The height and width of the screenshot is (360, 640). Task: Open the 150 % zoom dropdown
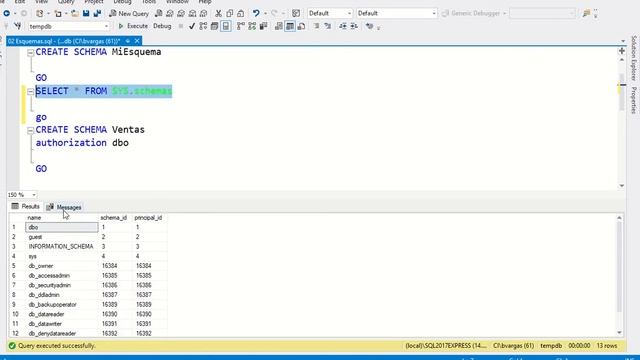click(33, 195)
